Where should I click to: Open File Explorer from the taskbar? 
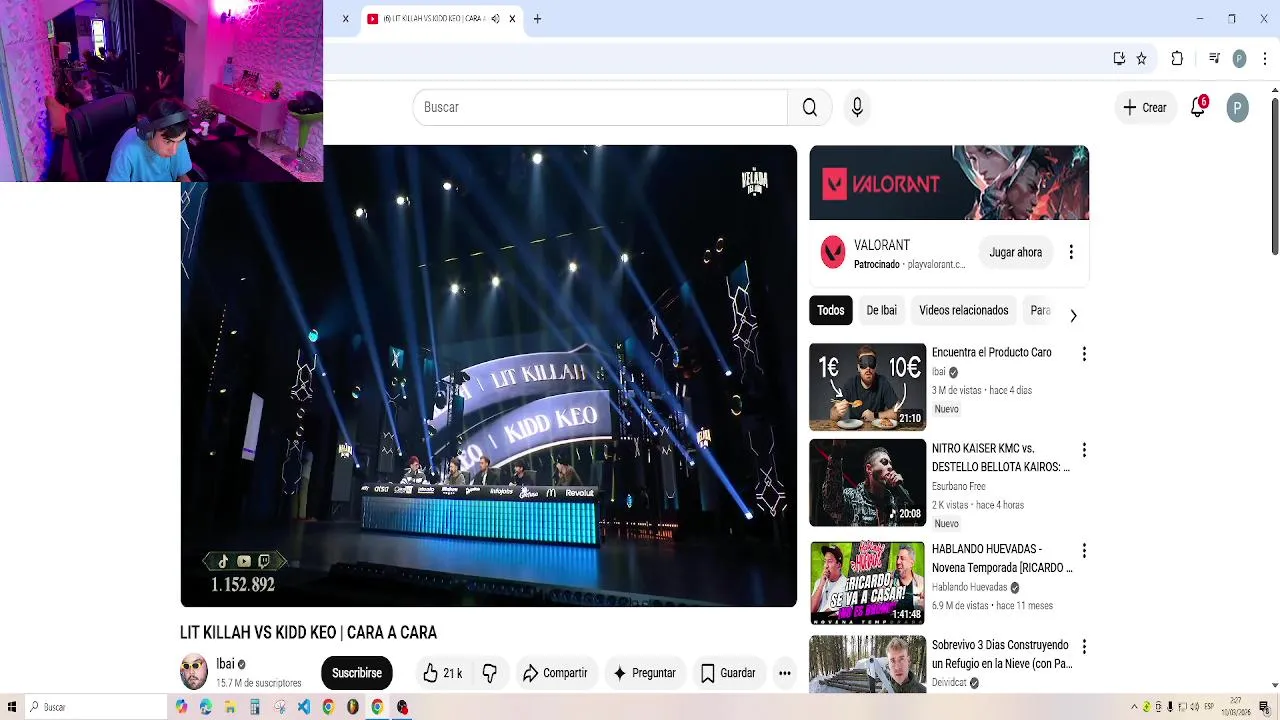tap(230, 707)
